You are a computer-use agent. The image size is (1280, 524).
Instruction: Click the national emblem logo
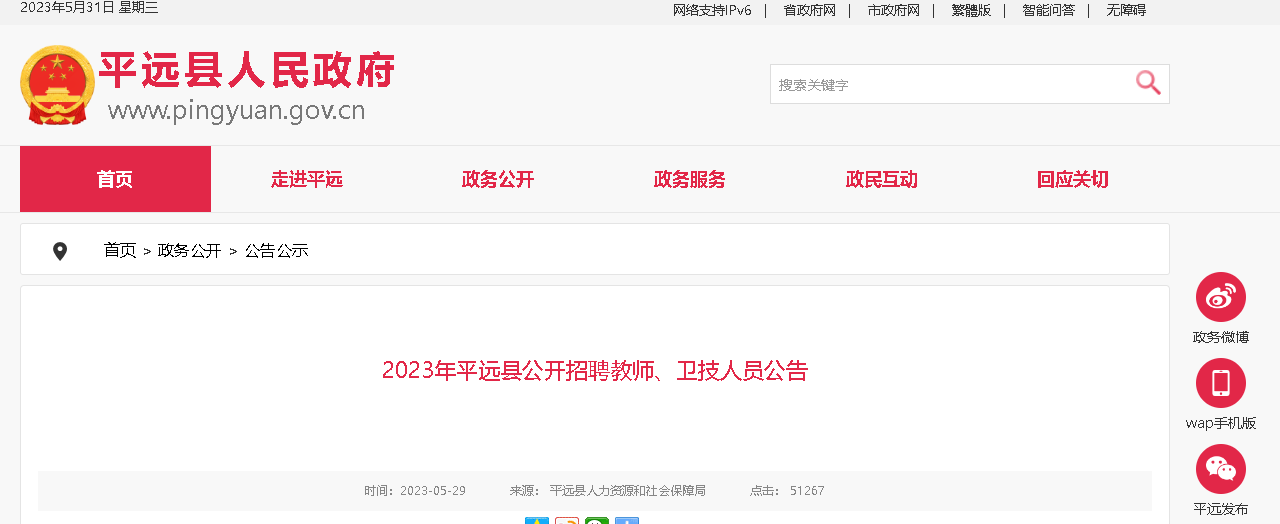(57, 85)
